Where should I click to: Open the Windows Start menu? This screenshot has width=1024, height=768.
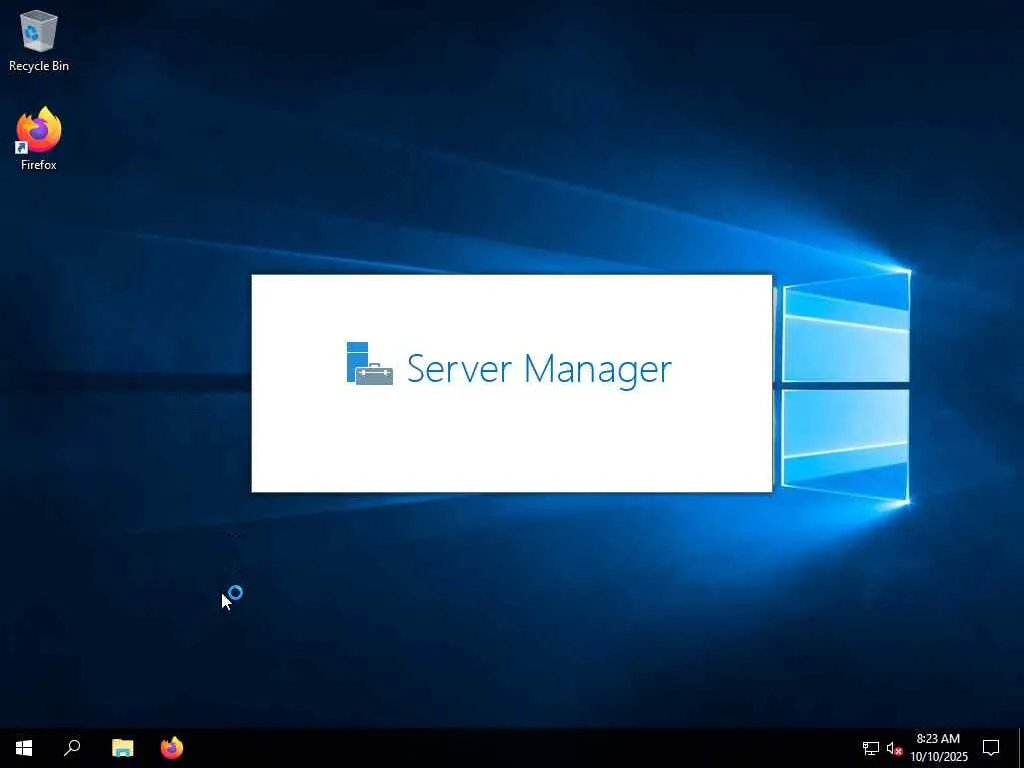[x=24, y=748]
